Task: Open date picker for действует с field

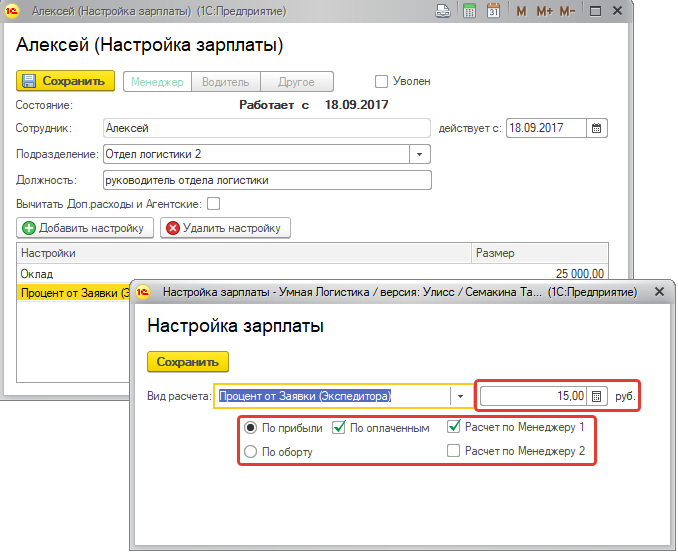Action: pos(597,128)
